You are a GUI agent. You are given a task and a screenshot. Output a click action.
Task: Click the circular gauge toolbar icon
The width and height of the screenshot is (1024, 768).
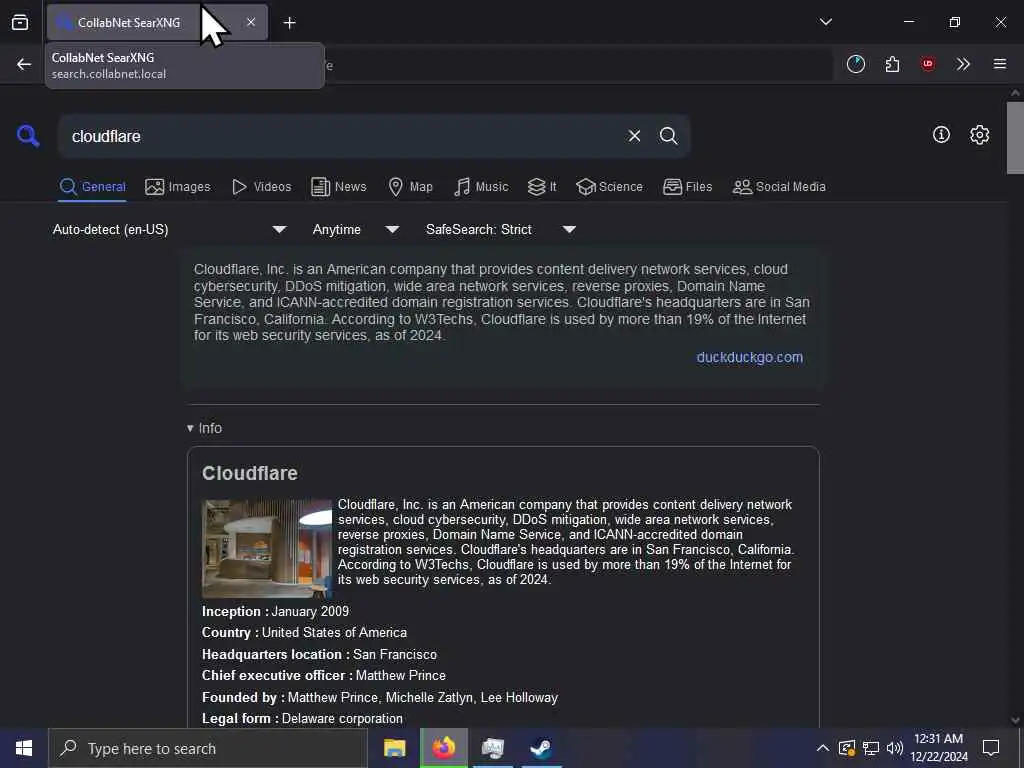[856, 64]
